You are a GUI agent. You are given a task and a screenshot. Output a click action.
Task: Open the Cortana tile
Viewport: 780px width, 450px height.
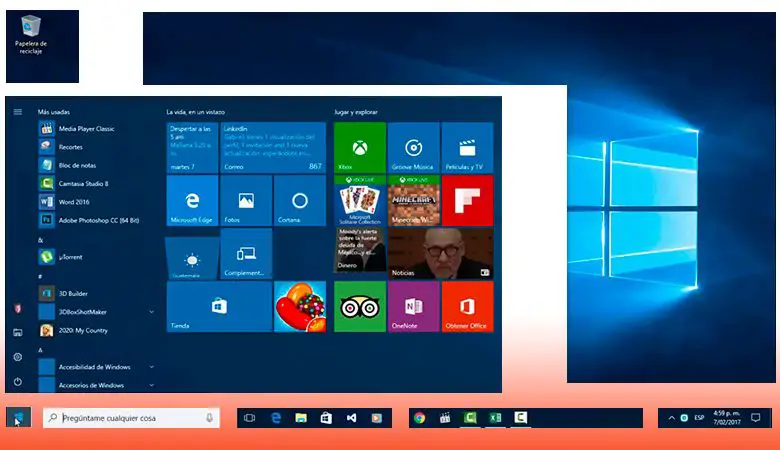[x=299, y=200]
